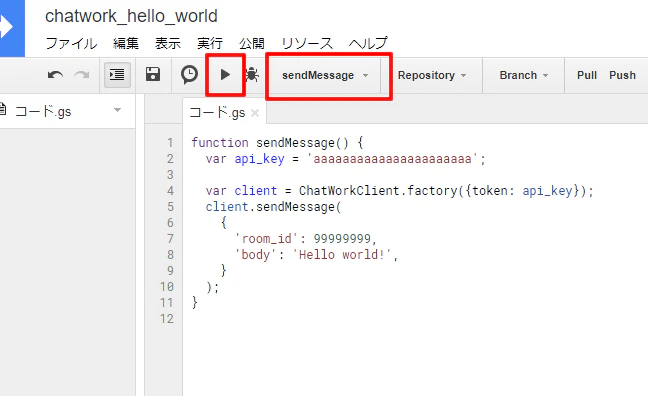Open the リソース menu
The image size is (648, 396).
[307, 43]
